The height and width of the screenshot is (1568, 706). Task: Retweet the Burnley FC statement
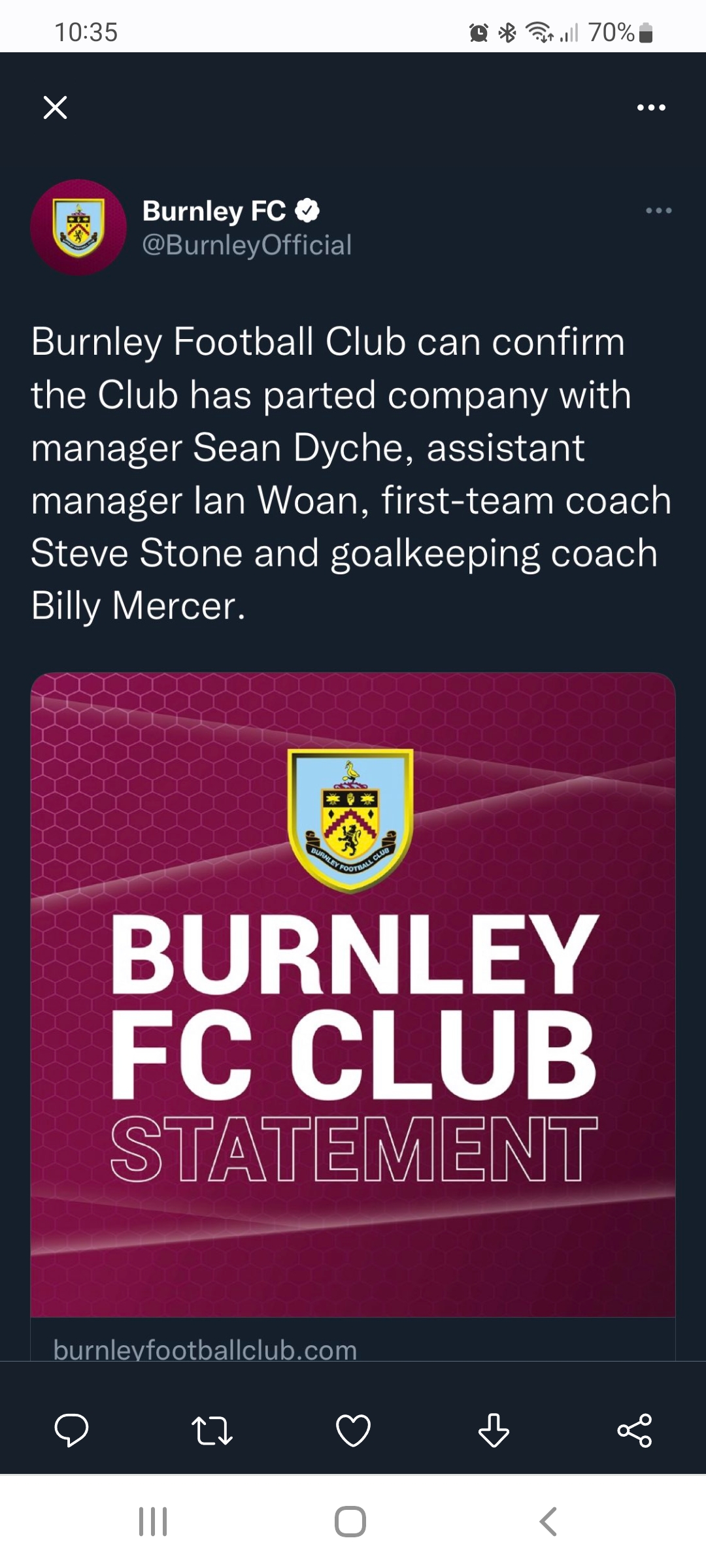click(212, 1430)
